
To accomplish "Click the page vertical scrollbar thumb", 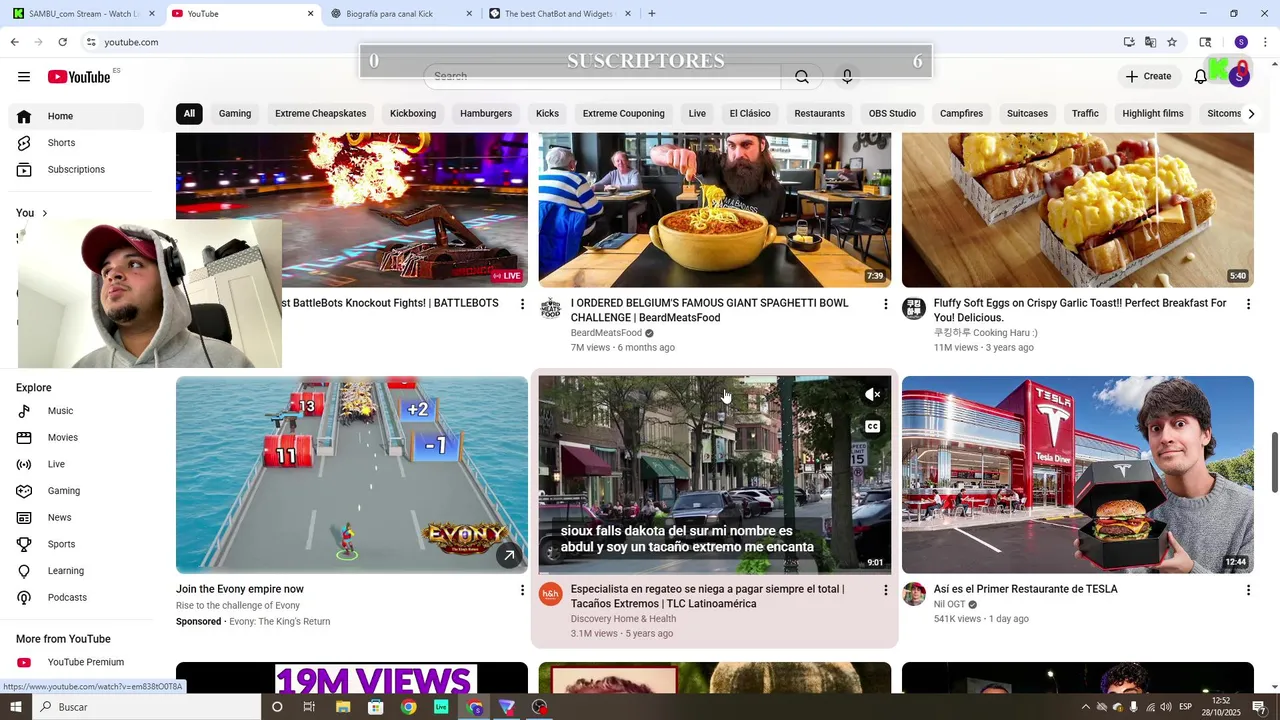I will pyautogui.click(x=1274, y=462).
